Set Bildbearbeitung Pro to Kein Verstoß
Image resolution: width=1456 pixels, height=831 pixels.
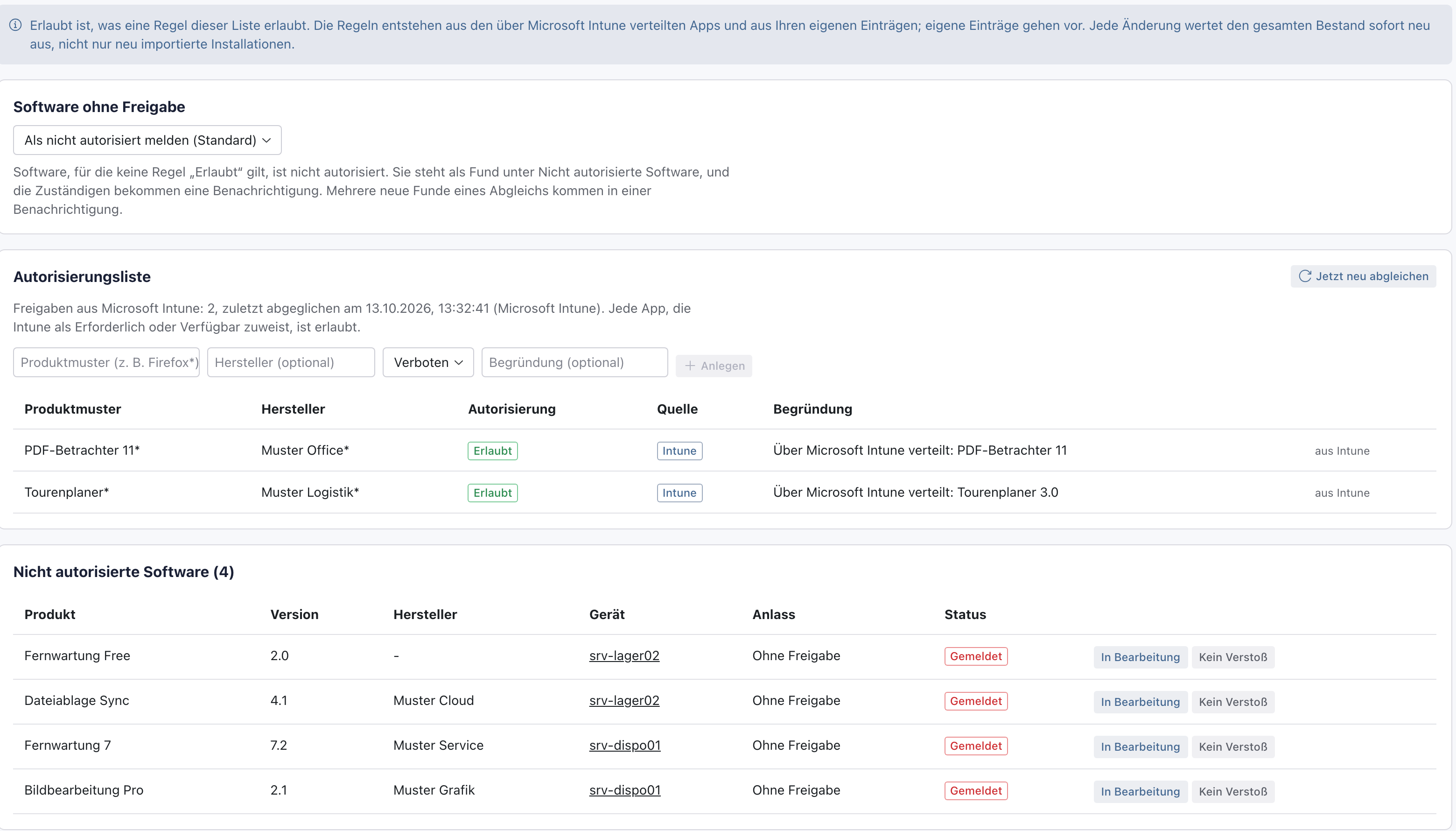1233,792
